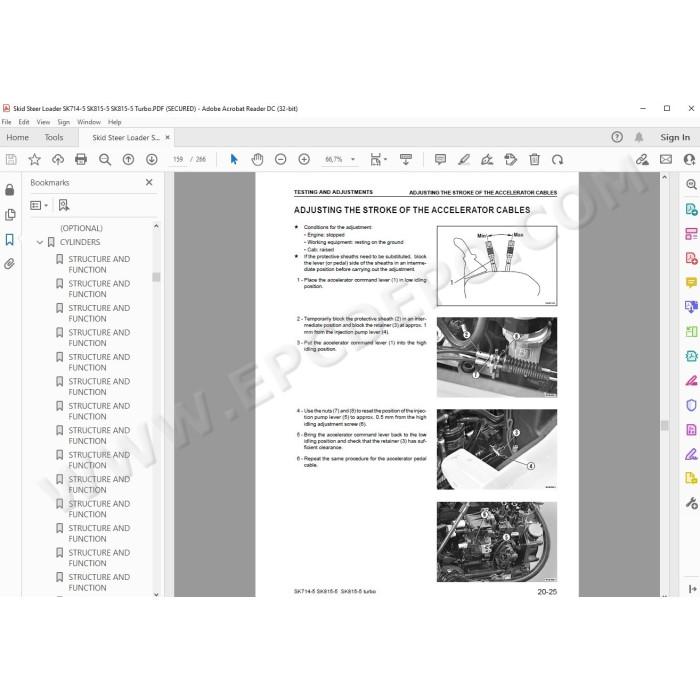Select the Highlight text pen tool
The width and height of the screenshot is (700, 700).
click(464, 159)
